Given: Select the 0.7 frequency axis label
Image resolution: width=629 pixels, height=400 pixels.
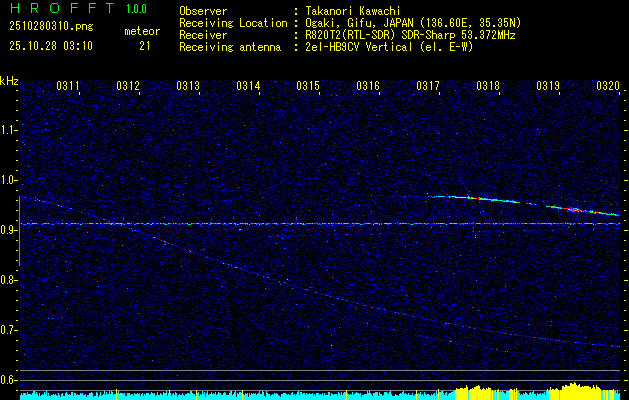Looking at the screenshot, I should tap(9, 330).
